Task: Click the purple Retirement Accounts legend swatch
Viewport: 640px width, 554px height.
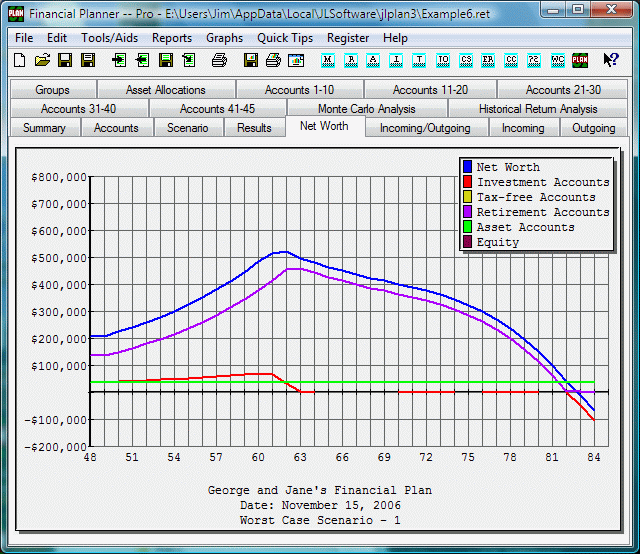Action: pyautogui.click(x=467, y=212)
